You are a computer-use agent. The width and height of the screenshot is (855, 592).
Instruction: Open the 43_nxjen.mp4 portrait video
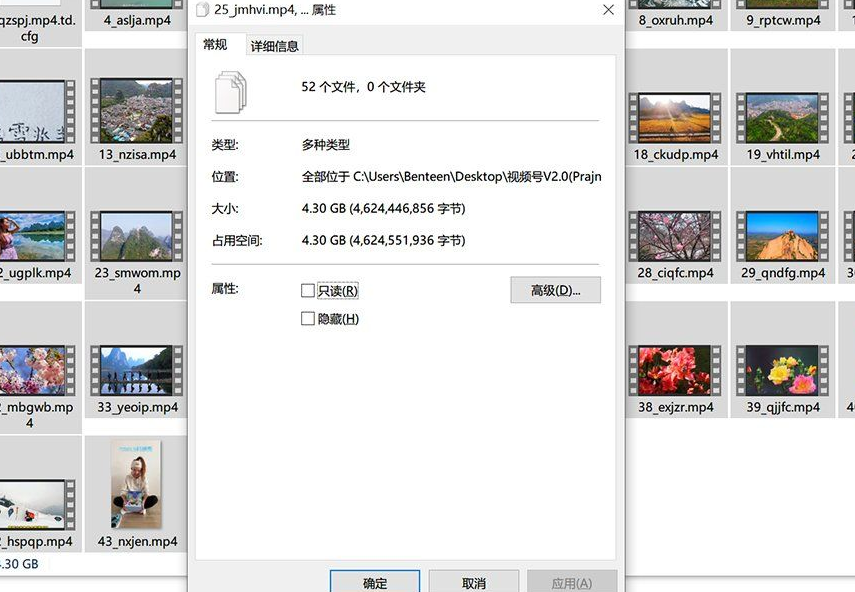[x=136, y=484]
